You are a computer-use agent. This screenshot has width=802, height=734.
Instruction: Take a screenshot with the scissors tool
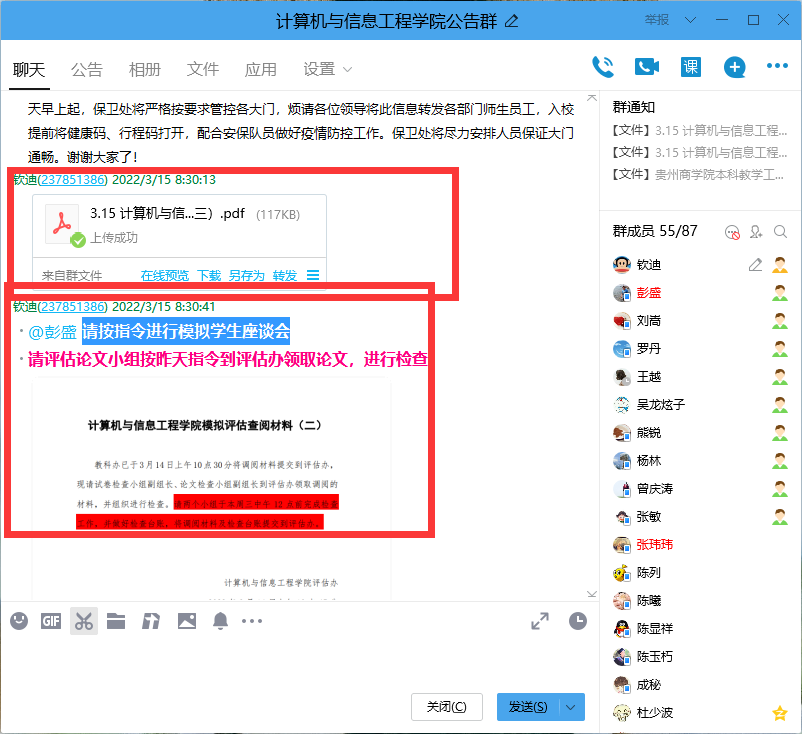point(83,621)
